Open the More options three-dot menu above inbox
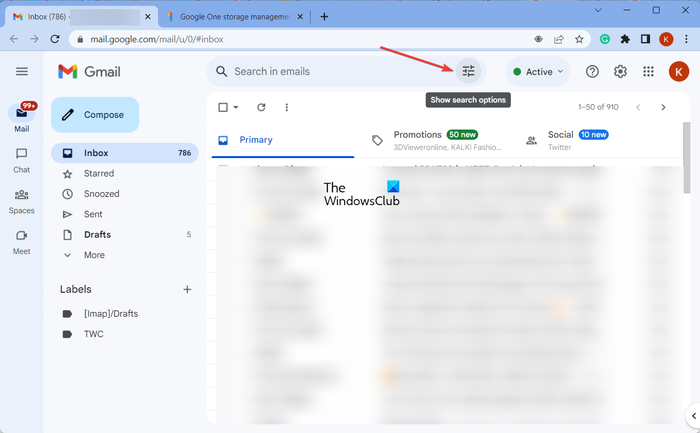This screenshot has width=700, height=433. (x=287, y=107)
